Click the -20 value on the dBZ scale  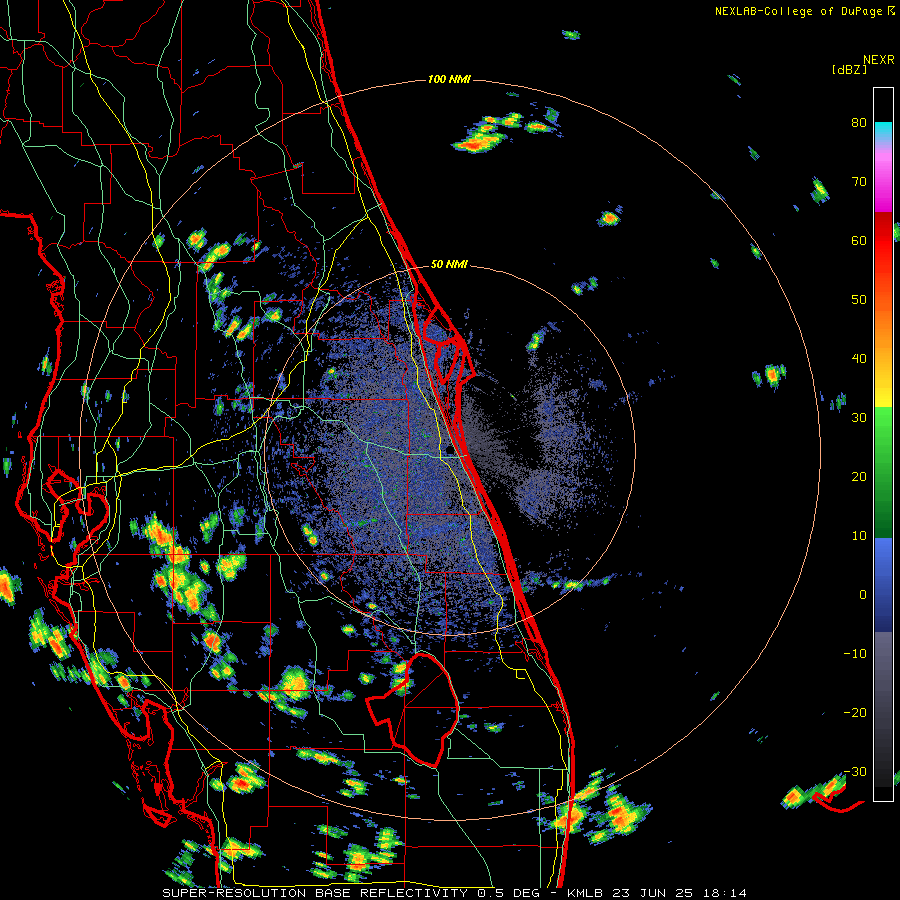[x=855, y=713]
